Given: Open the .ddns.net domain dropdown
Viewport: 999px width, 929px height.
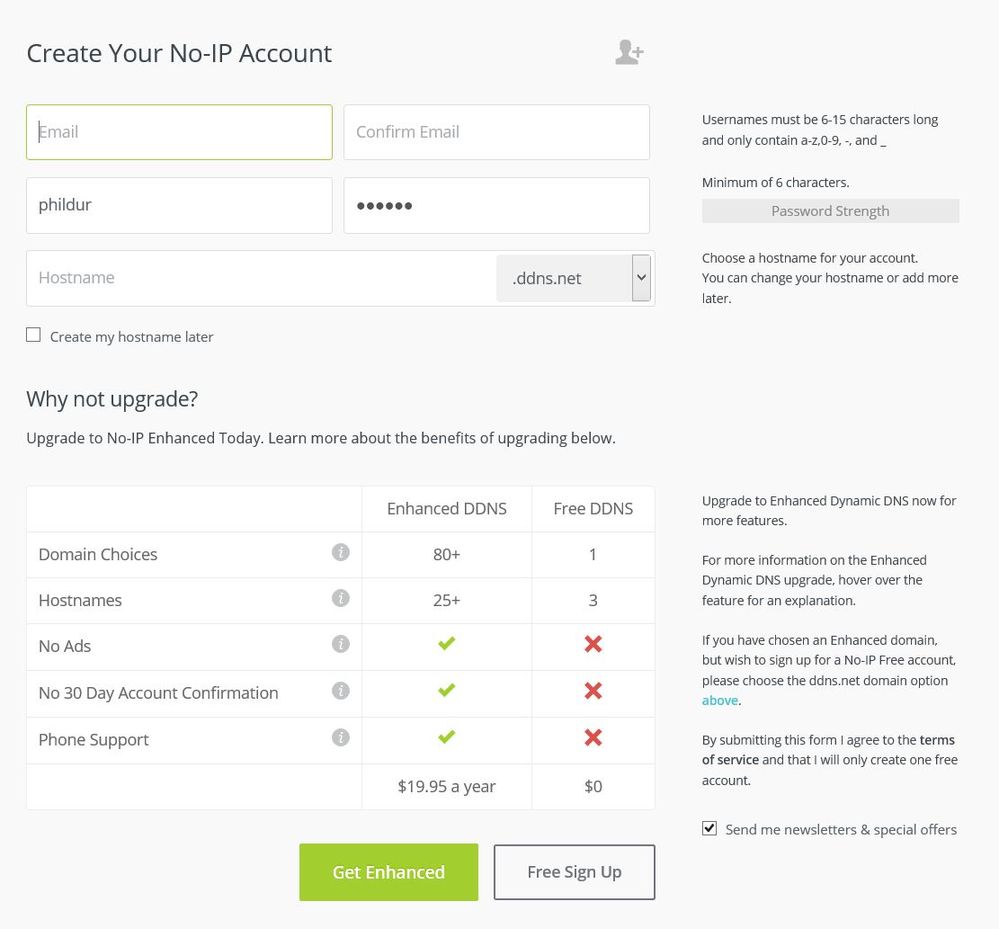Looking at the screenshot, I should tap(573, 278).
